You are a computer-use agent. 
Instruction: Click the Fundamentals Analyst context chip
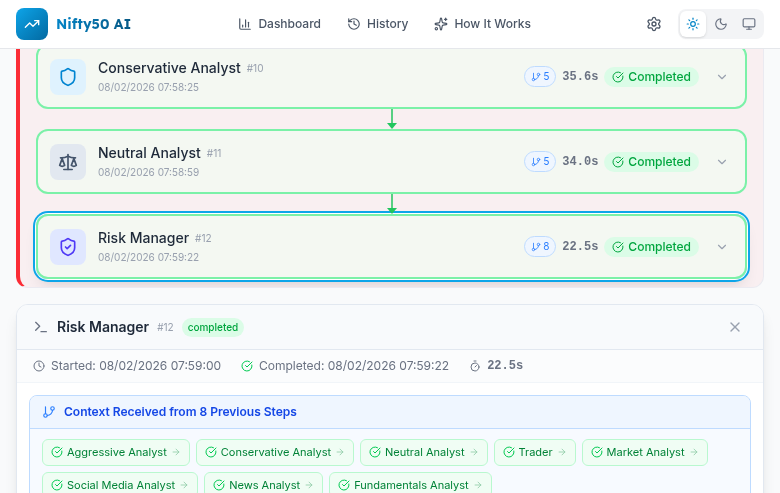410,485
